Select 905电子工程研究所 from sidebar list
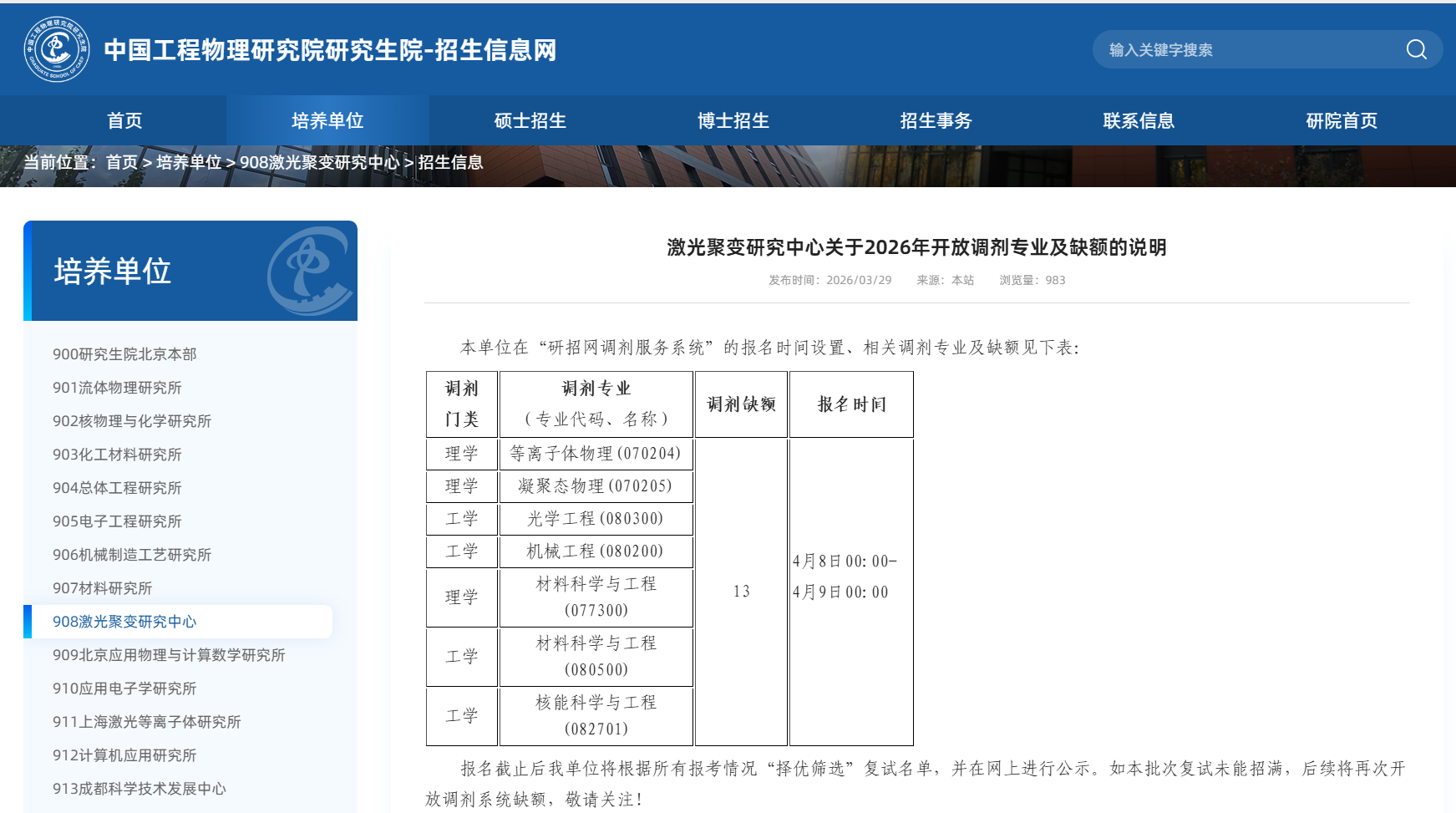The width and height of the screenshot is (1456, 813). coord(117,521)
